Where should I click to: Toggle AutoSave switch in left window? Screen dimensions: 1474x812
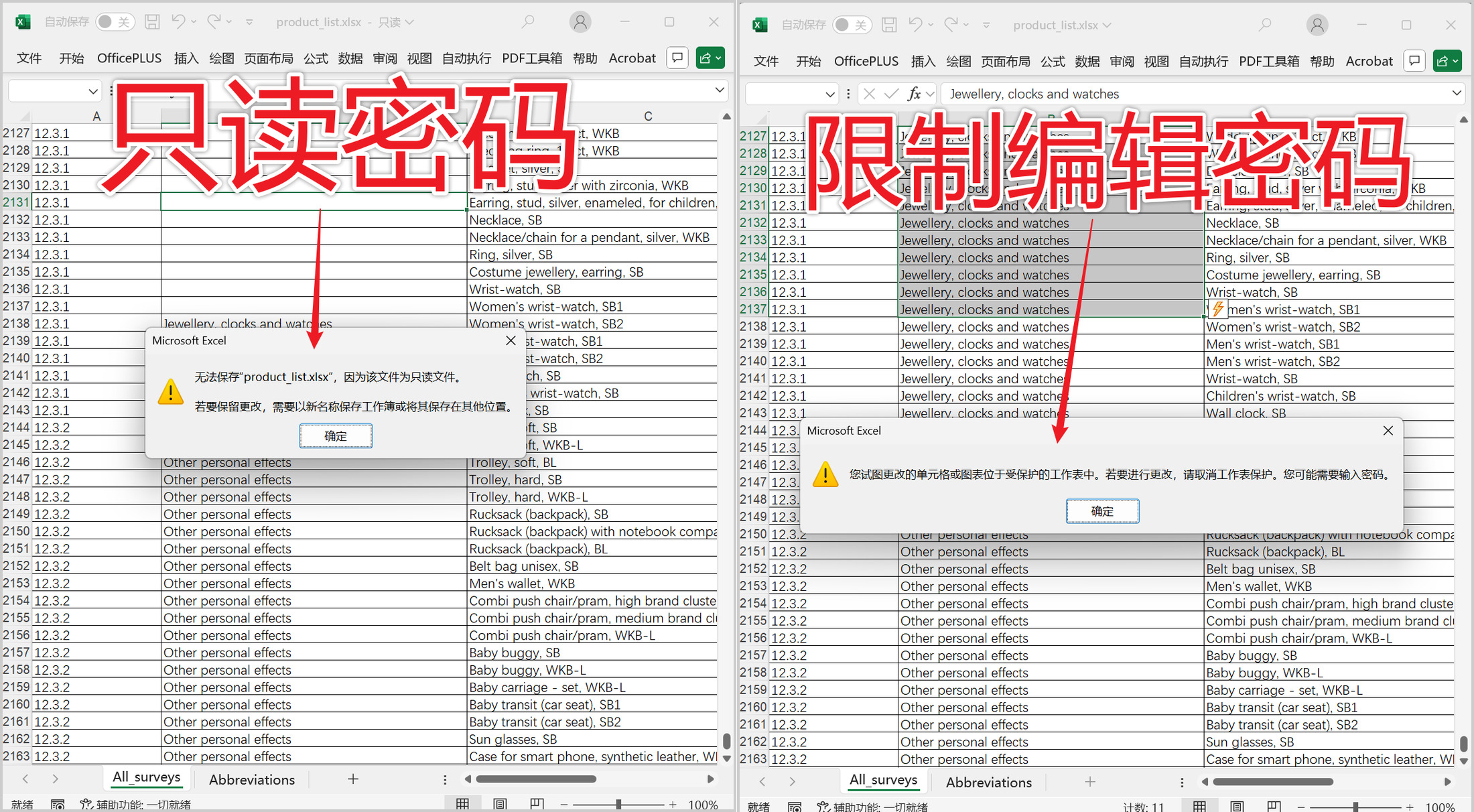pyautogui.click(x=114, y=22)
